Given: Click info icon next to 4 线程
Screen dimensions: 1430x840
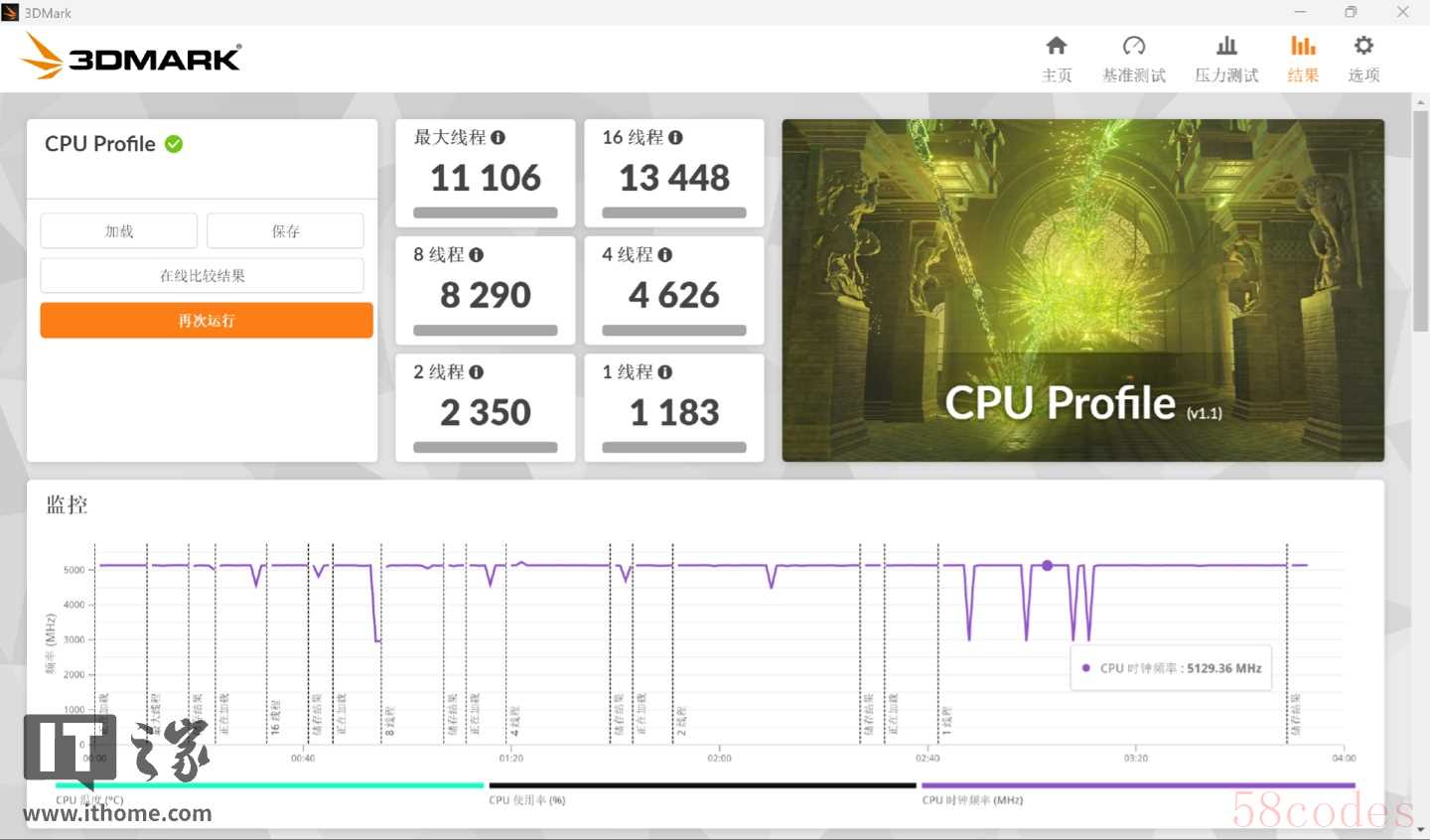Looking at the screenshot, I should [665, 255].
